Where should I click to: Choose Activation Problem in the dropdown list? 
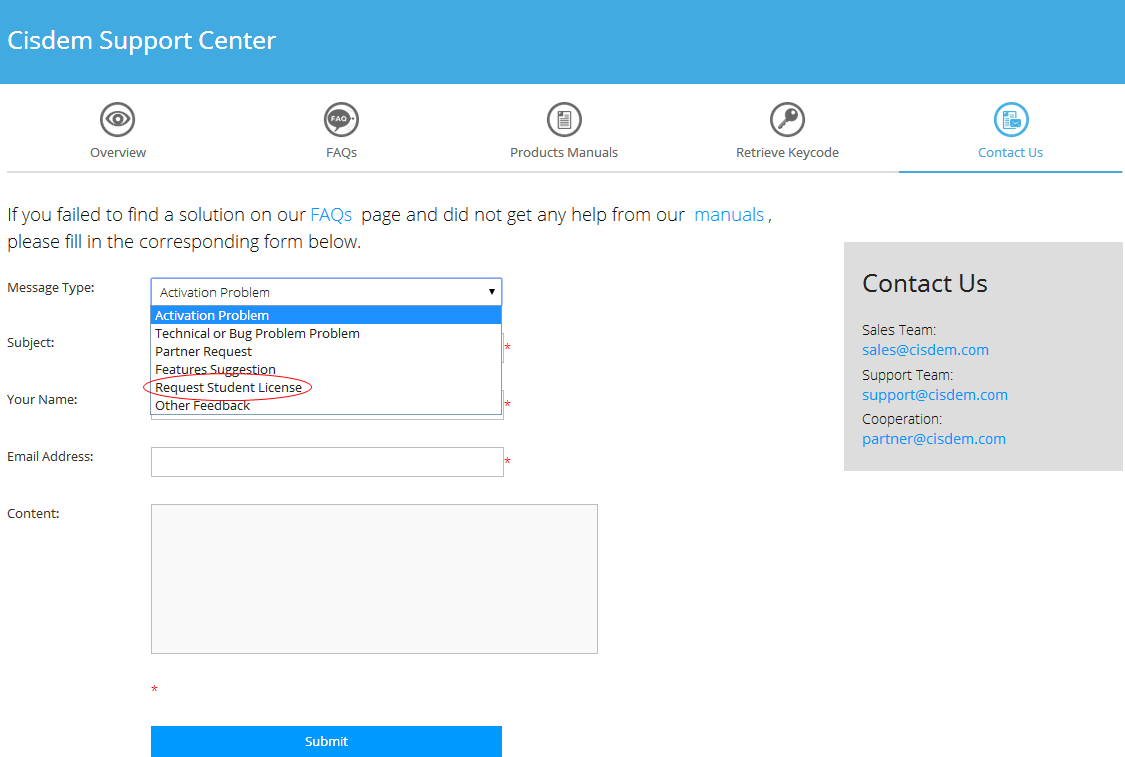[326, 315]
